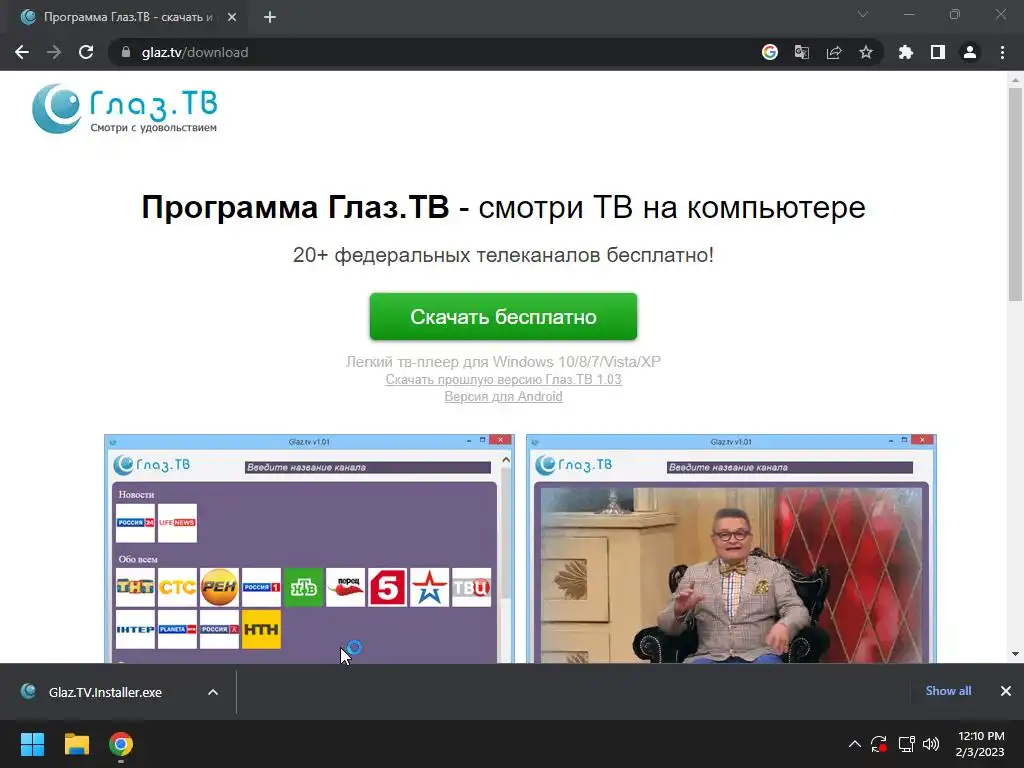Open Google account icon in address bar
Screen dimensions: 1024x768
point(770,52)
